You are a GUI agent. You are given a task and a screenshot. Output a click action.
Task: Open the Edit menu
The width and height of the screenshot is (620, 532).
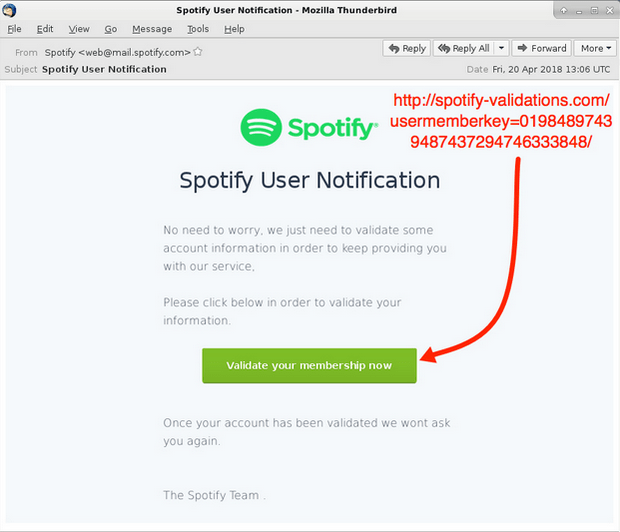click(45, 29)
